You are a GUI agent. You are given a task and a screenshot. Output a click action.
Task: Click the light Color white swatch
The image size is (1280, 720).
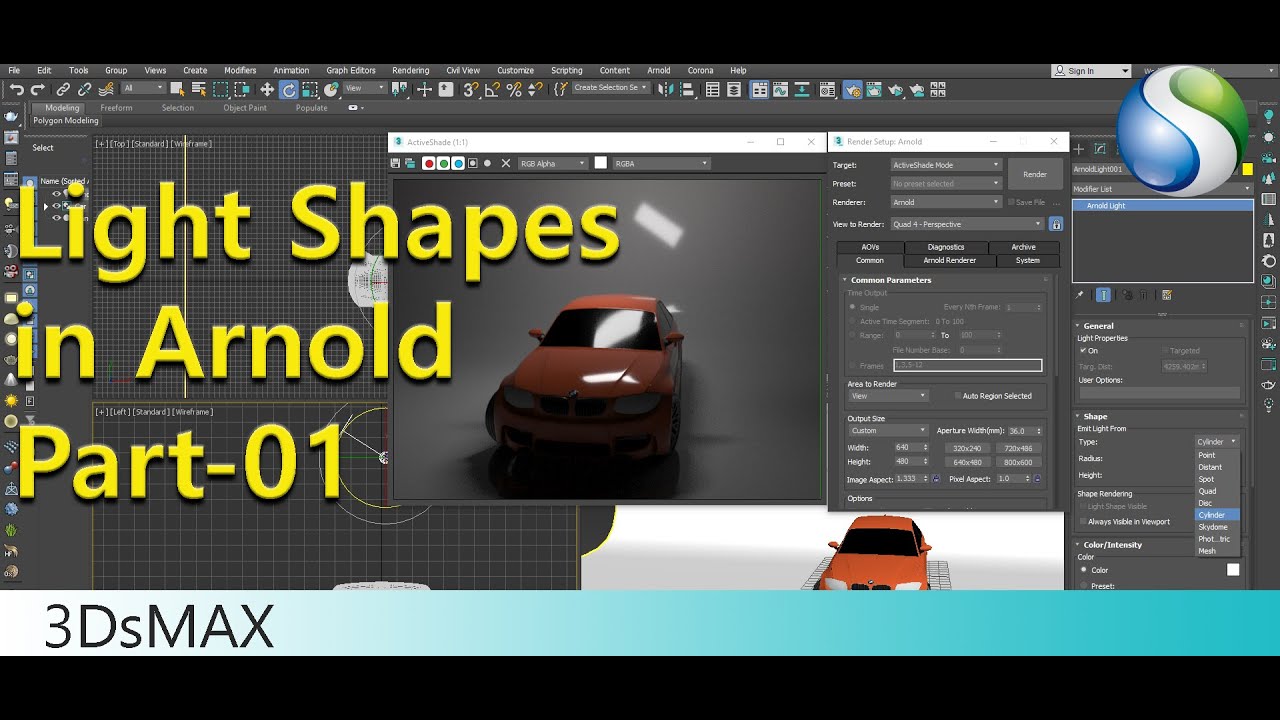1233,570
